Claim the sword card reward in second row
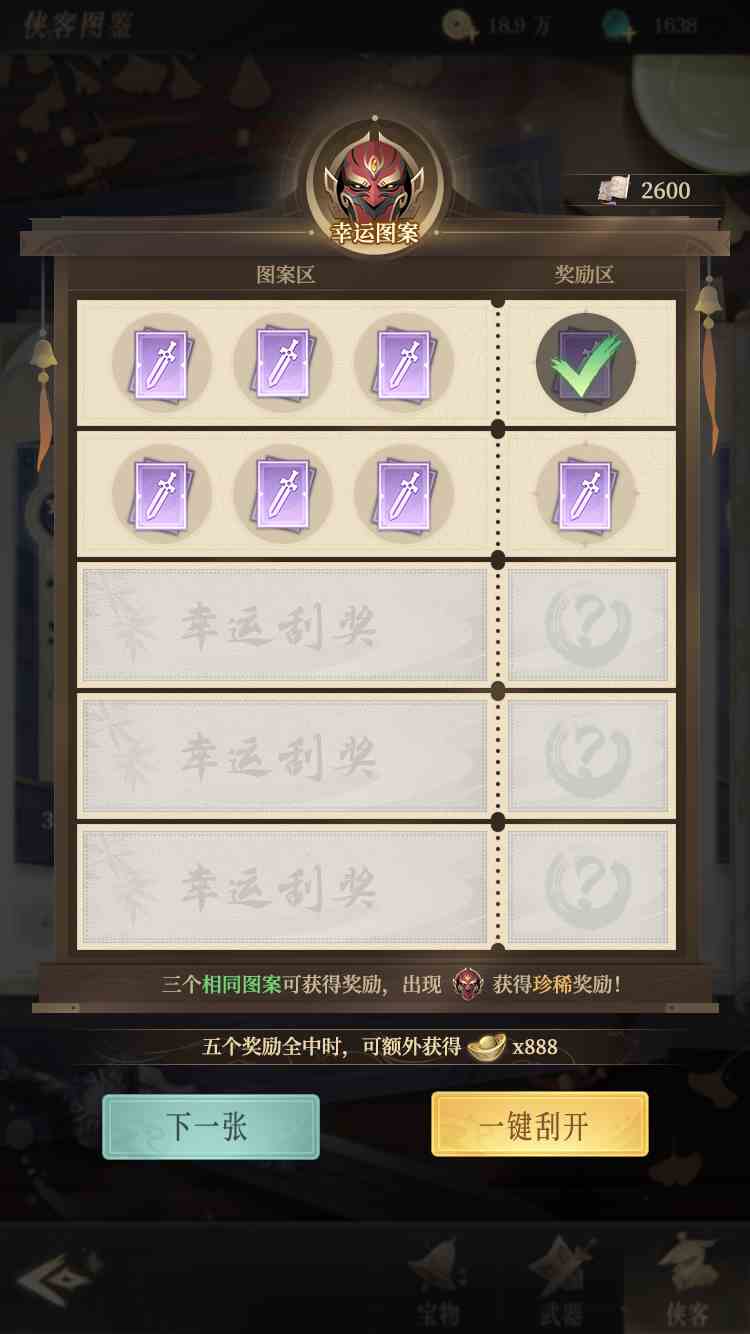Image resolution: width=750 pixels, height=1334 pixels. [586, 494]
